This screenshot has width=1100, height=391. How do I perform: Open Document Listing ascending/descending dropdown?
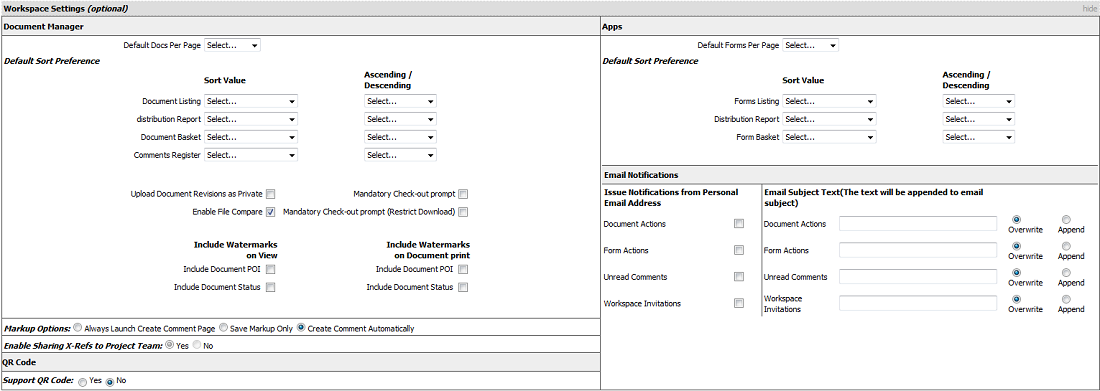point(400,101)
